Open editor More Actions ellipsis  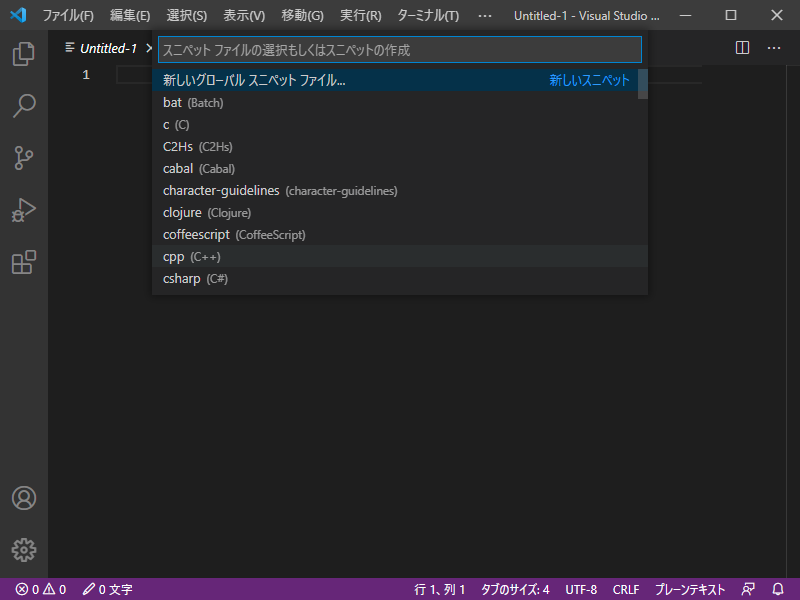[x=773, y=48]
